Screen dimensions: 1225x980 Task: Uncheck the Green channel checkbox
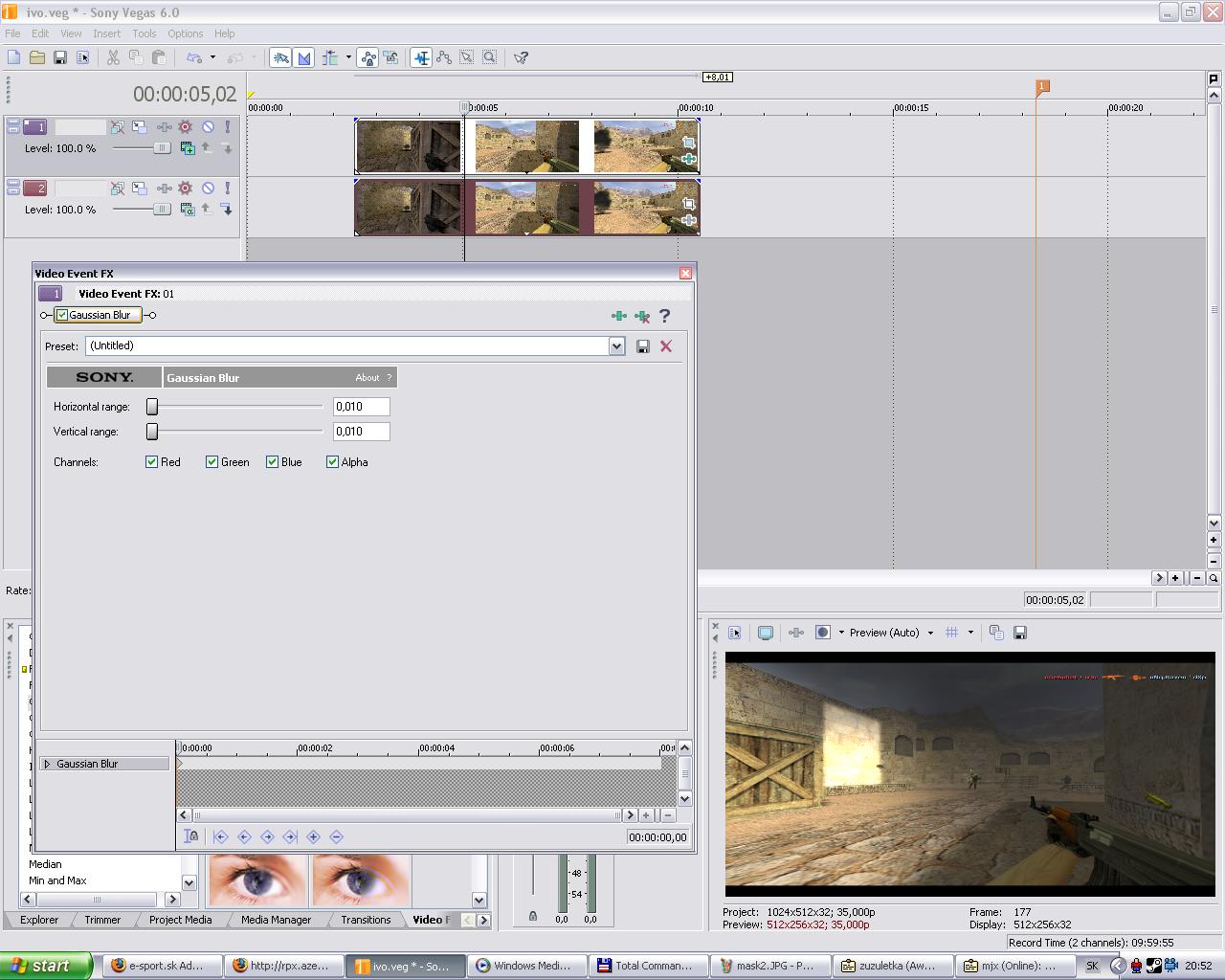point(212,462)
